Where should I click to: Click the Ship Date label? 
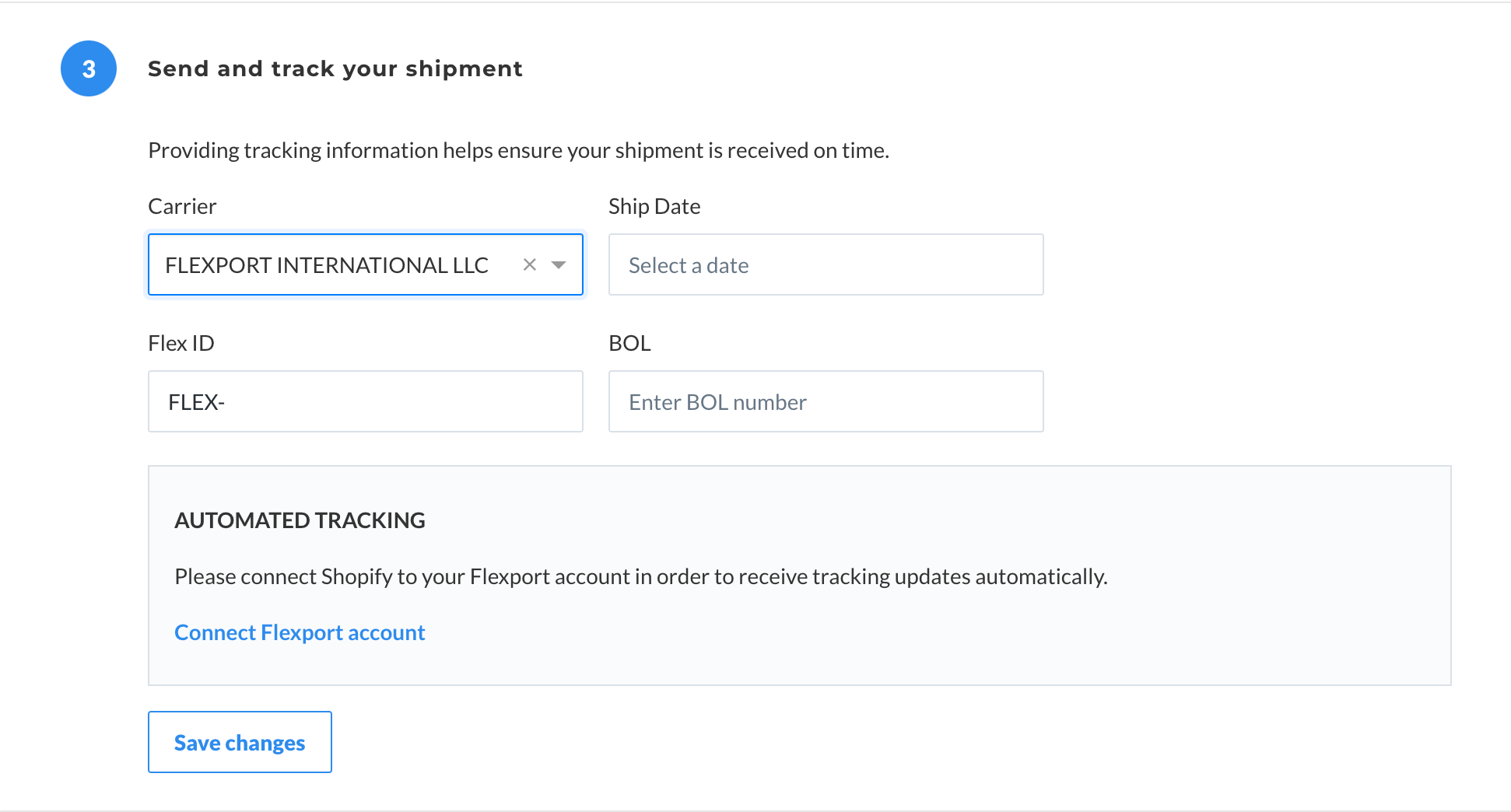[654, 205]
